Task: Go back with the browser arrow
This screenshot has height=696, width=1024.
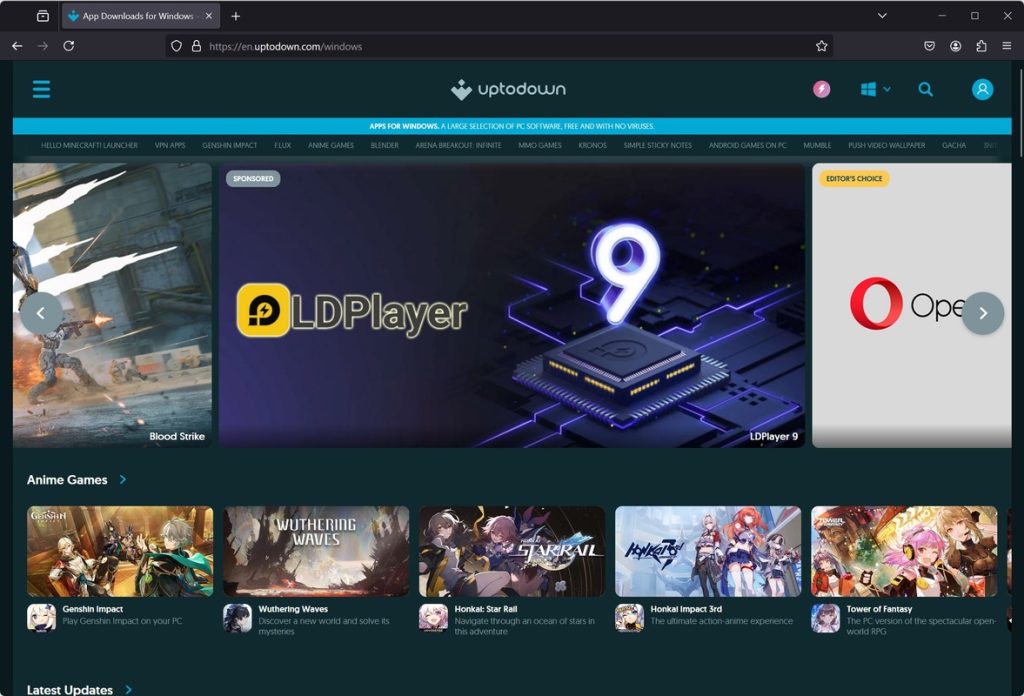Action: [x=18, y=46]
